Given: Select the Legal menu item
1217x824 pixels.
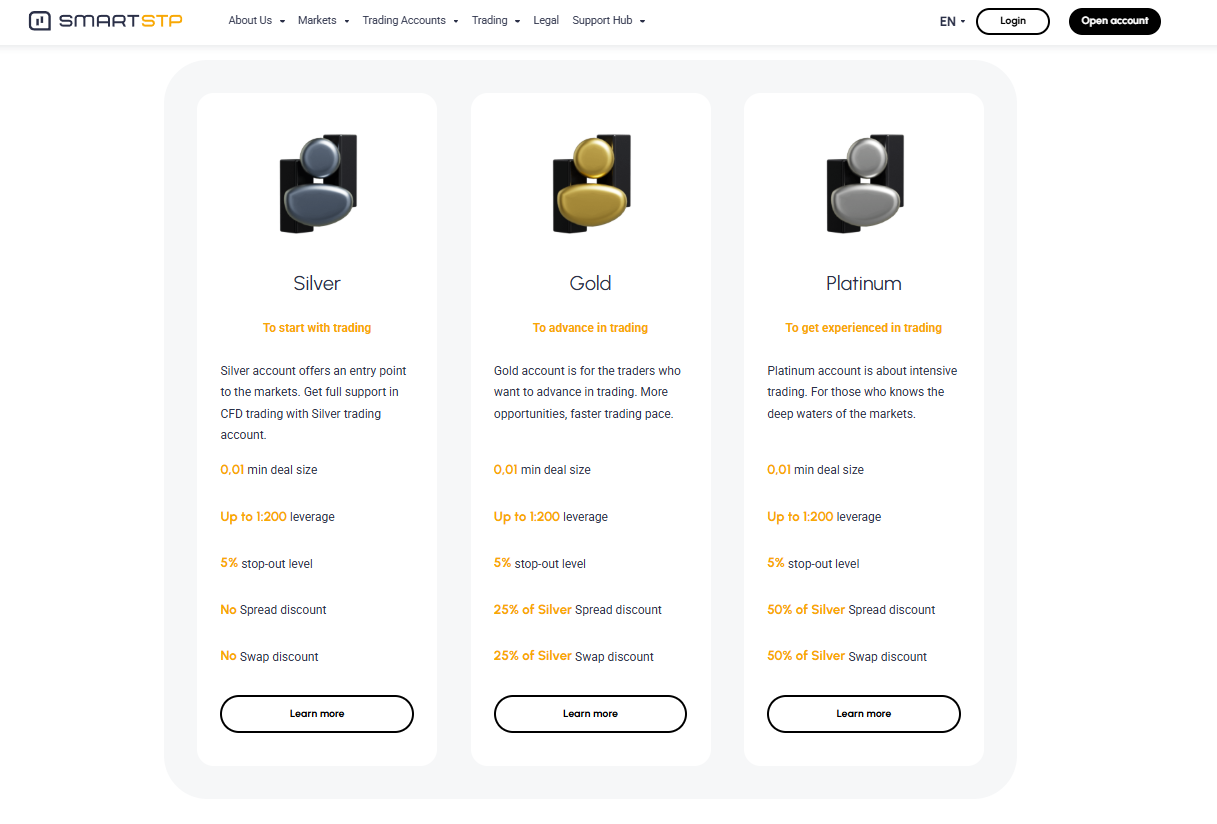Looking at the screenshot, I should (545, 20).
